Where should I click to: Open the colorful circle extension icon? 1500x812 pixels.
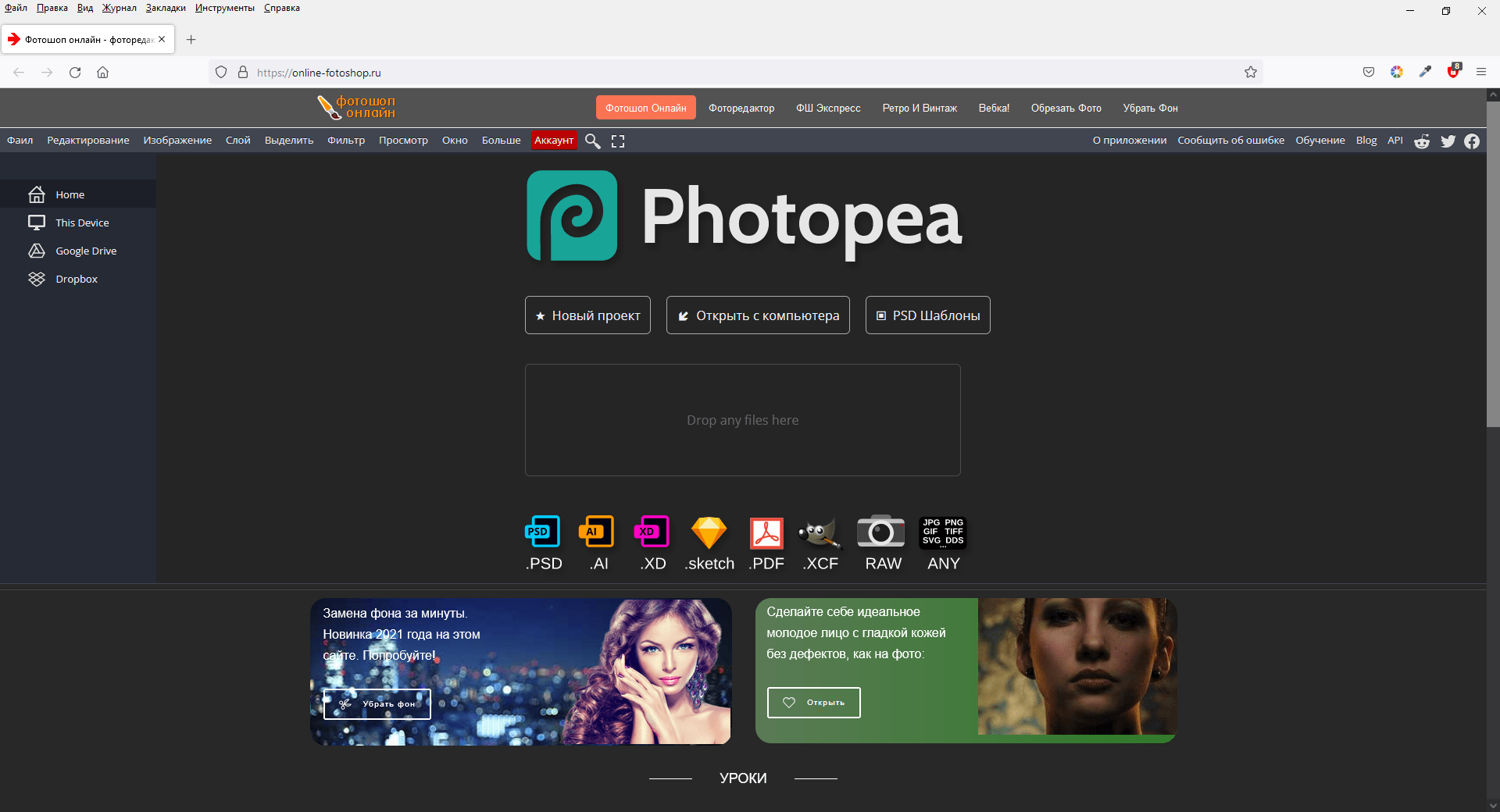tap(1397, 73)
